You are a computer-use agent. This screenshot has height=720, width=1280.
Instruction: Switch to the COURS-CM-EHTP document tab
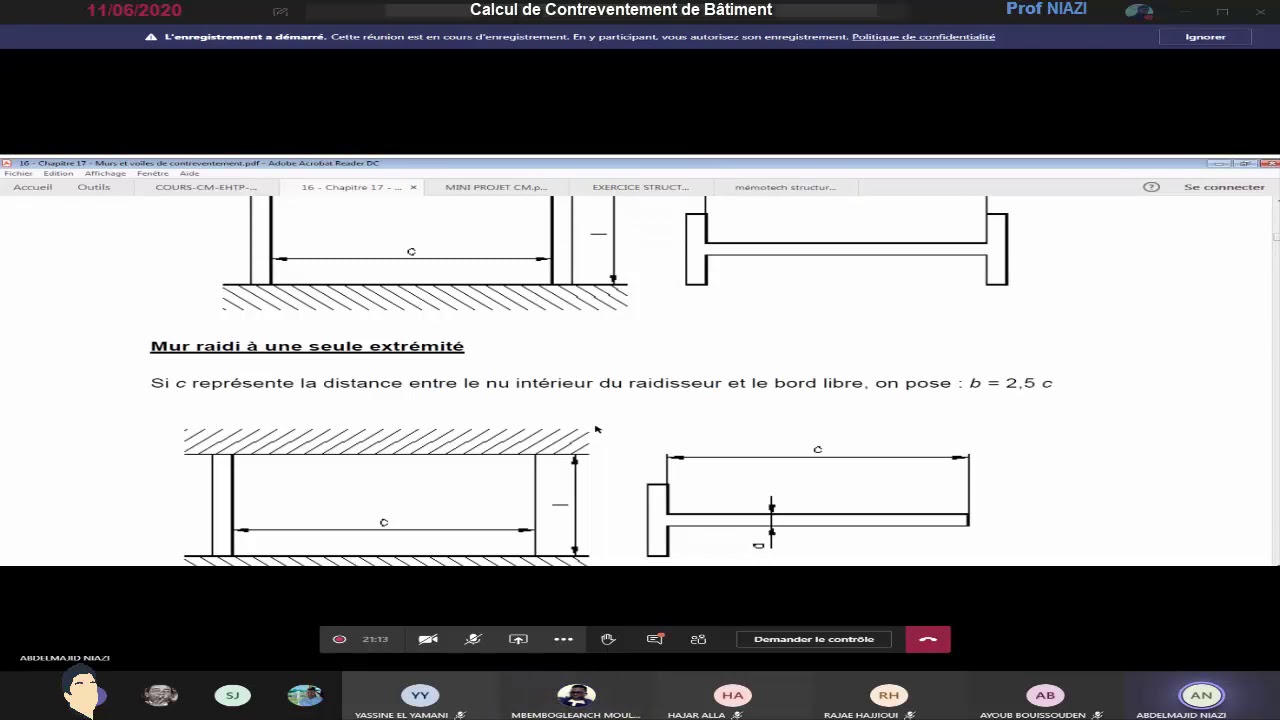(x=206, y=187)
